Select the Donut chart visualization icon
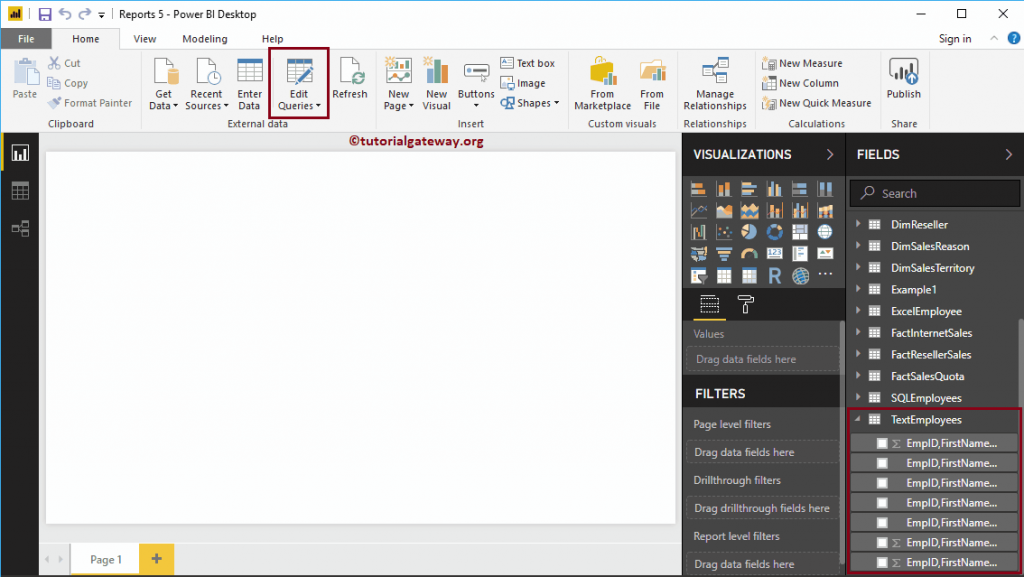1024x577 pixels. 775,231
